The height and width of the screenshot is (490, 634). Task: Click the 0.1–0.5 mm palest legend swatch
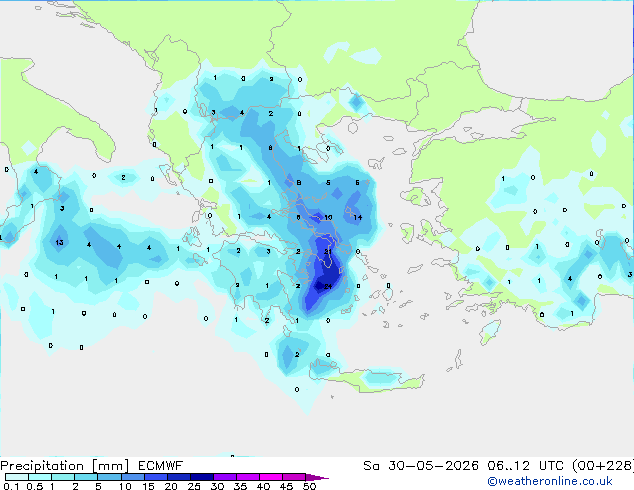[x=17, y=477]
